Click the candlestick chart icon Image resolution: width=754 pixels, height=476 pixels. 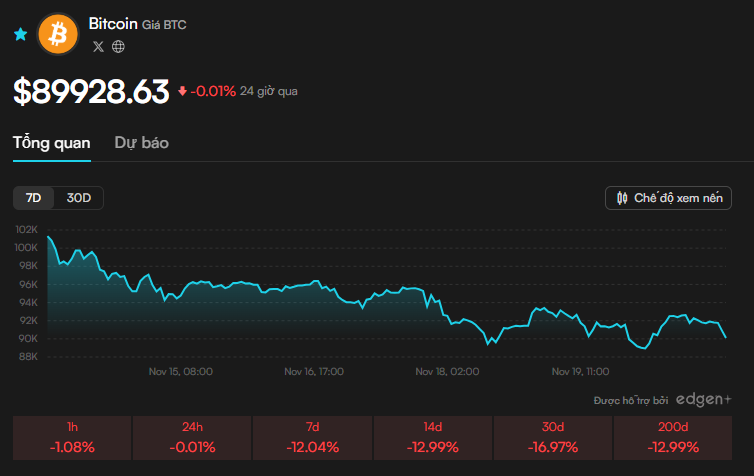[x=622, y=198]
